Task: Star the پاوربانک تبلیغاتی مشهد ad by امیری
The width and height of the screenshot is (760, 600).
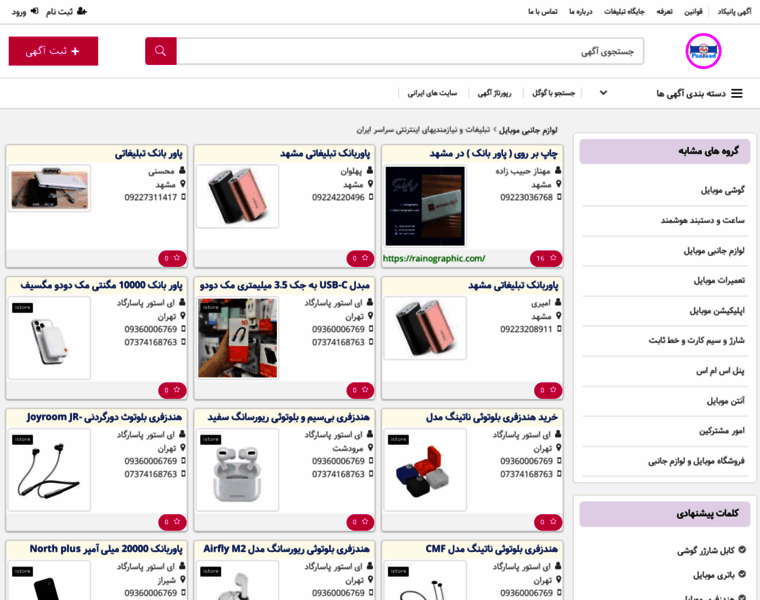Action: point(548,390)
